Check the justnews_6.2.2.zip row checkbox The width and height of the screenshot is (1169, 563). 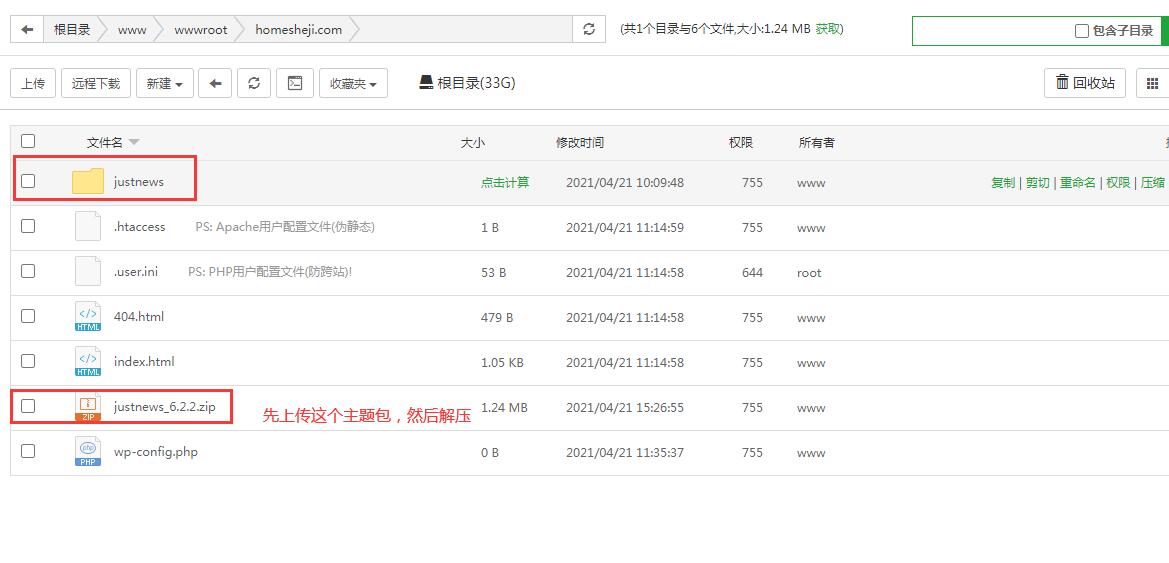(28, 406)
